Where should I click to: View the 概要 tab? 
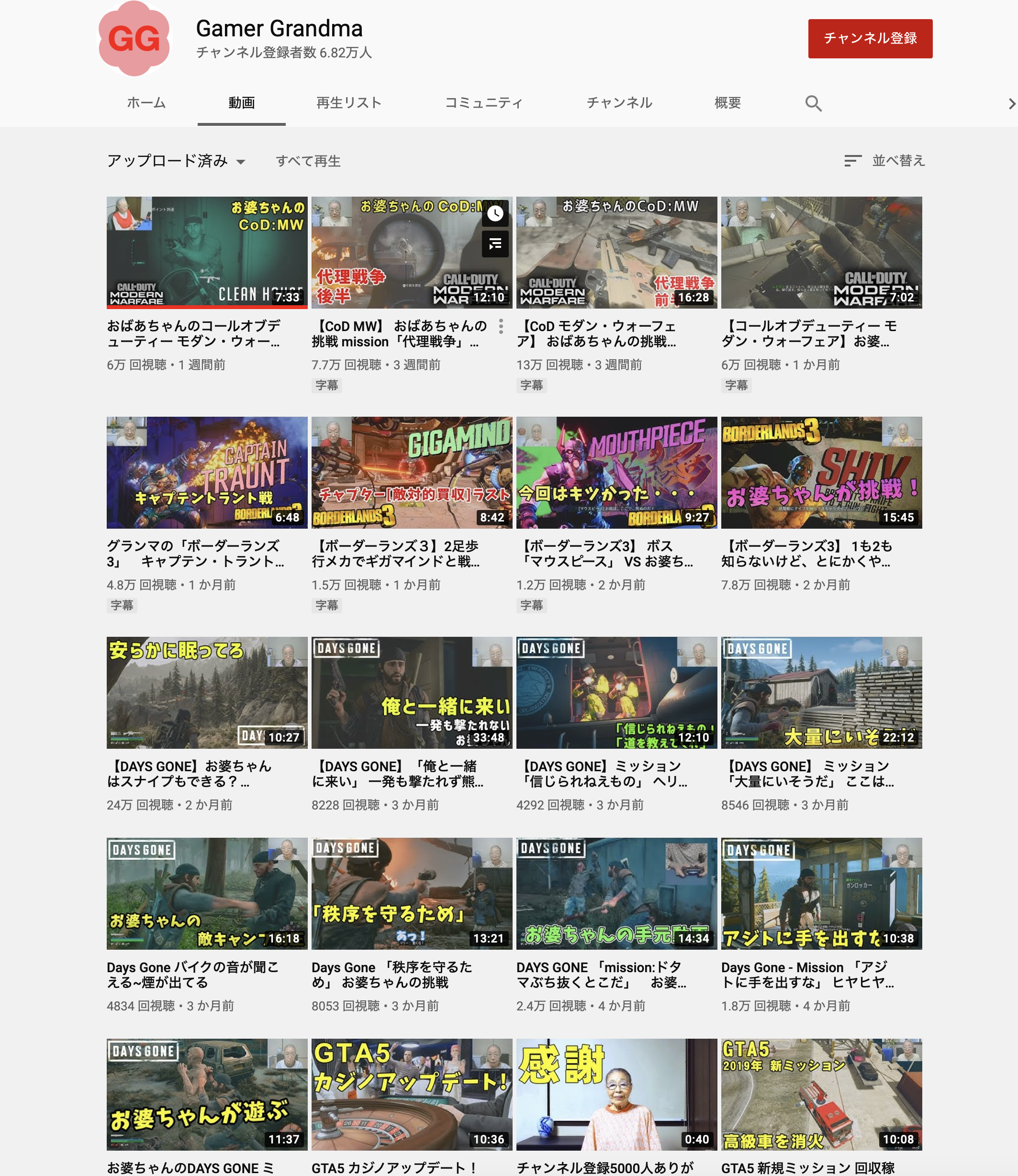[x=727, y=103]
